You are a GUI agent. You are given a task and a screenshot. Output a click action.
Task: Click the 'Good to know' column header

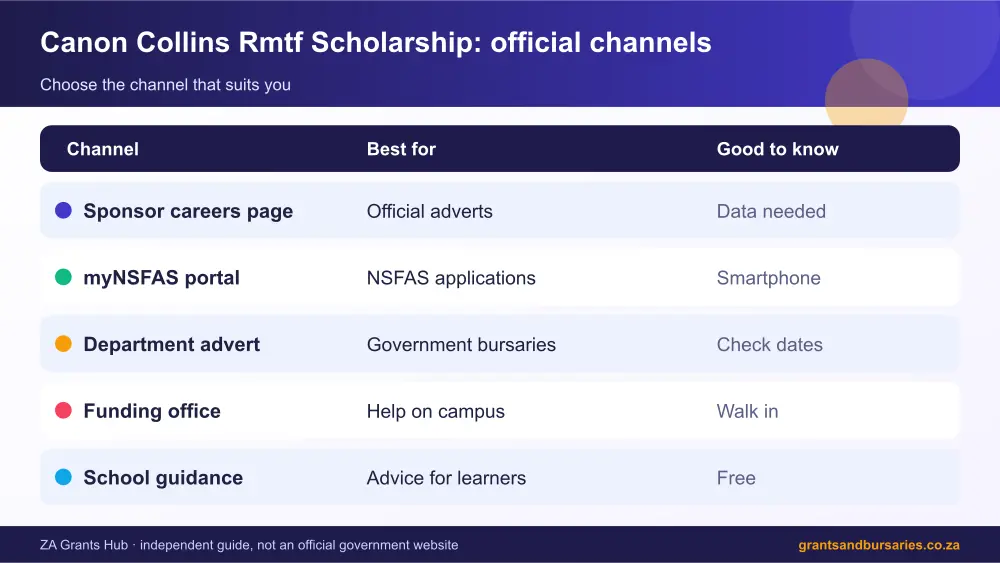[777, 149]
